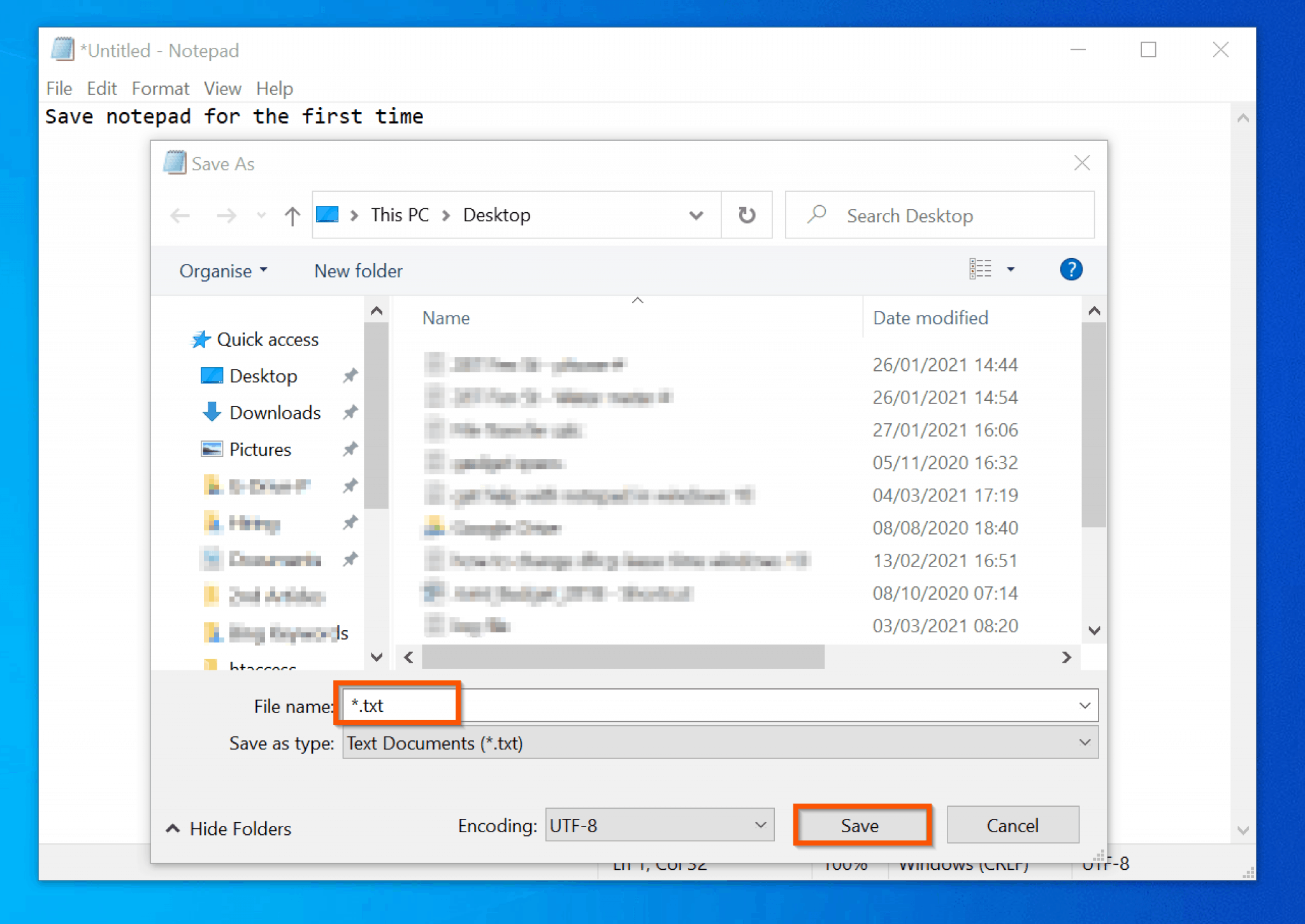Open Notepad Edit menu

[102, 89]
